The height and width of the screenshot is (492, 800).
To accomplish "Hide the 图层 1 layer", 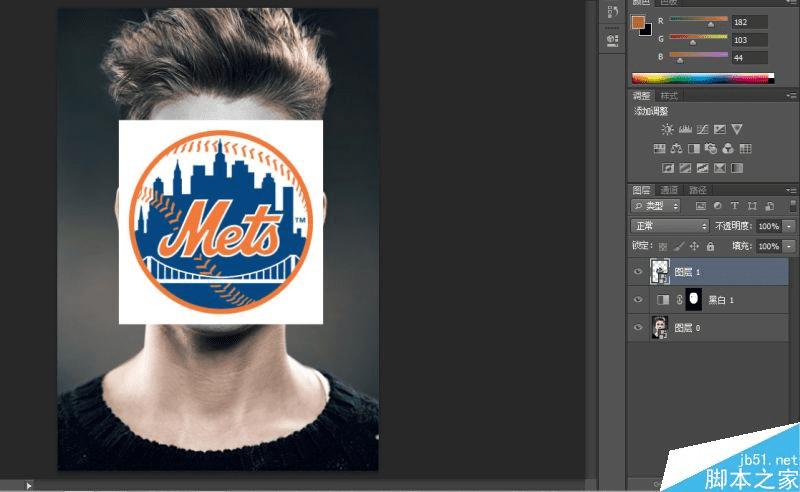I will click(638, 272).
